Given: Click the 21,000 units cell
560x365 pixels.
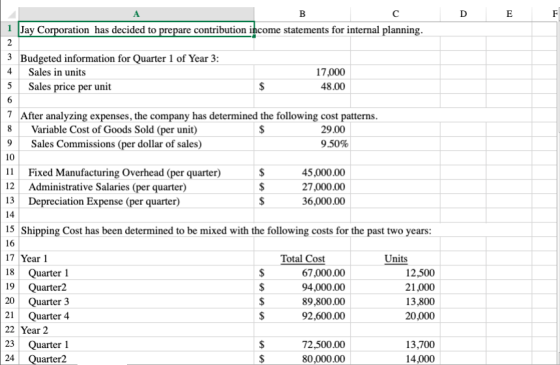Looking at the screenshot, I should pos(395,287).
